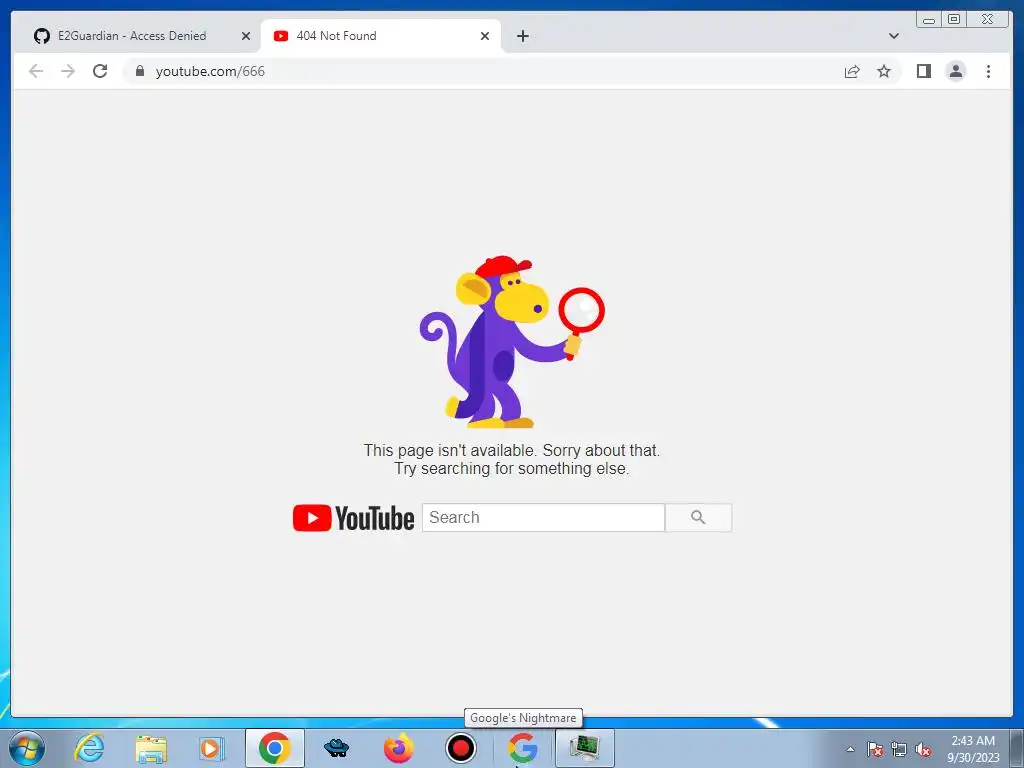1024x768 pixels.
Task: Click the Show desktop button by the clock
Action: pyautogui.click(x=1017, y=749)
